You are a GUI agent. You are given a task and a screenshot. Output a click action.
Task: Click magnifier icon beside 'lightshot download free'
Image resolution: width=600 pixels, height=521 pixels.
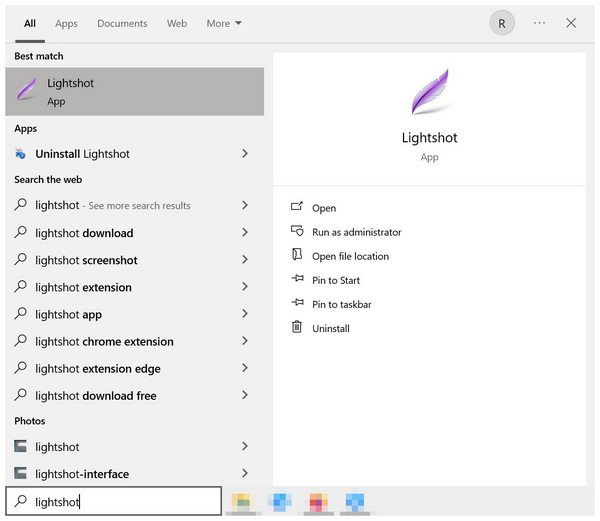pyautogui.click(x=20, y=395)
